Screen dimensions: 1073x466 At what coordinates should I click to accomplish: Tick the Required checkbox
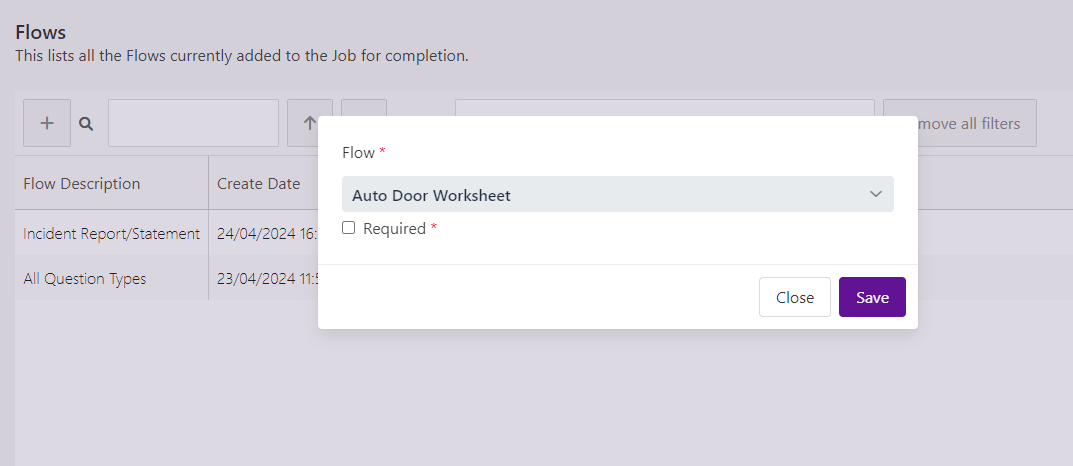[348, 228]
